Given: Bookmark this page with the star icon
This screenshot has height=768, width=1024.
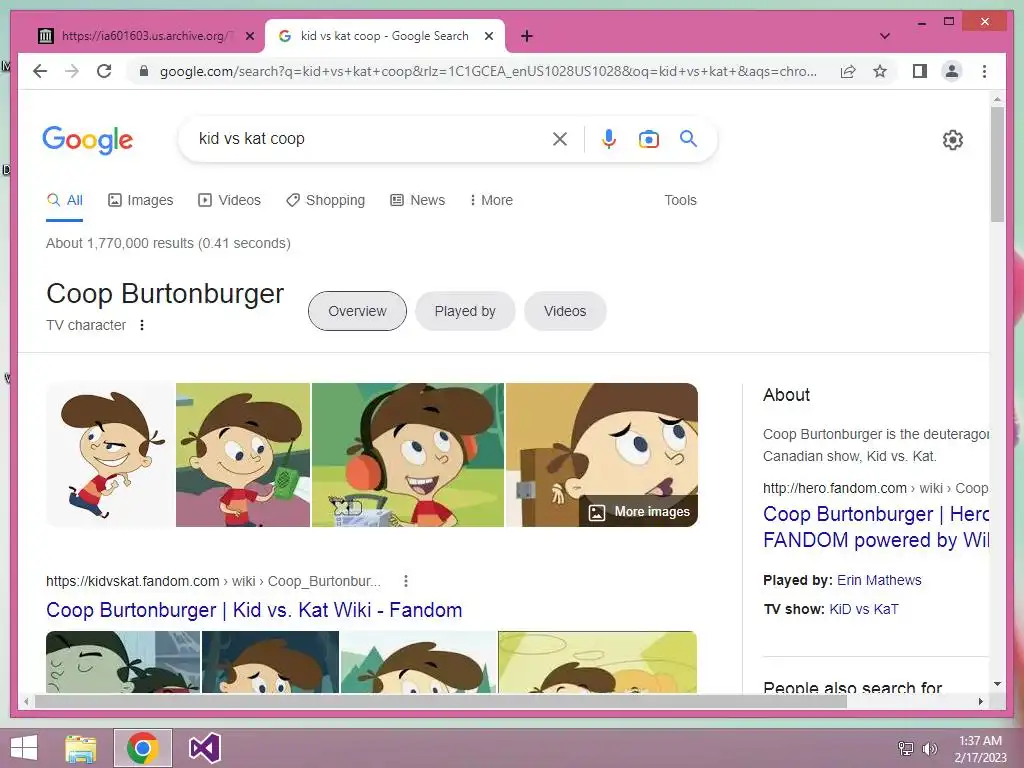Looking at the screenshot, I should click(x=880, y=71).
